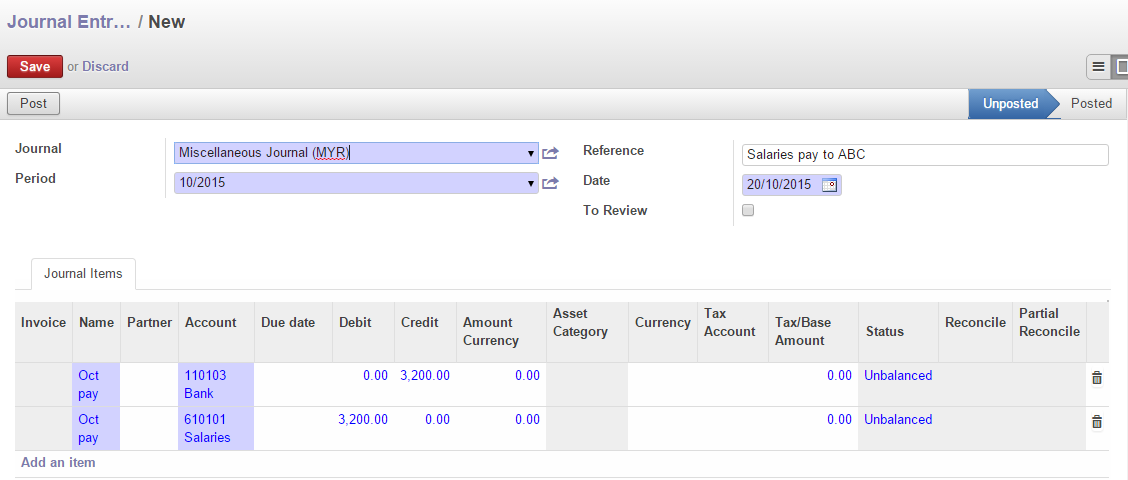The height and width of the screenshot is (480, 1128).
Task: Open the external link beside the Period field
Action: pyautogui.click(x=550, y=183)
